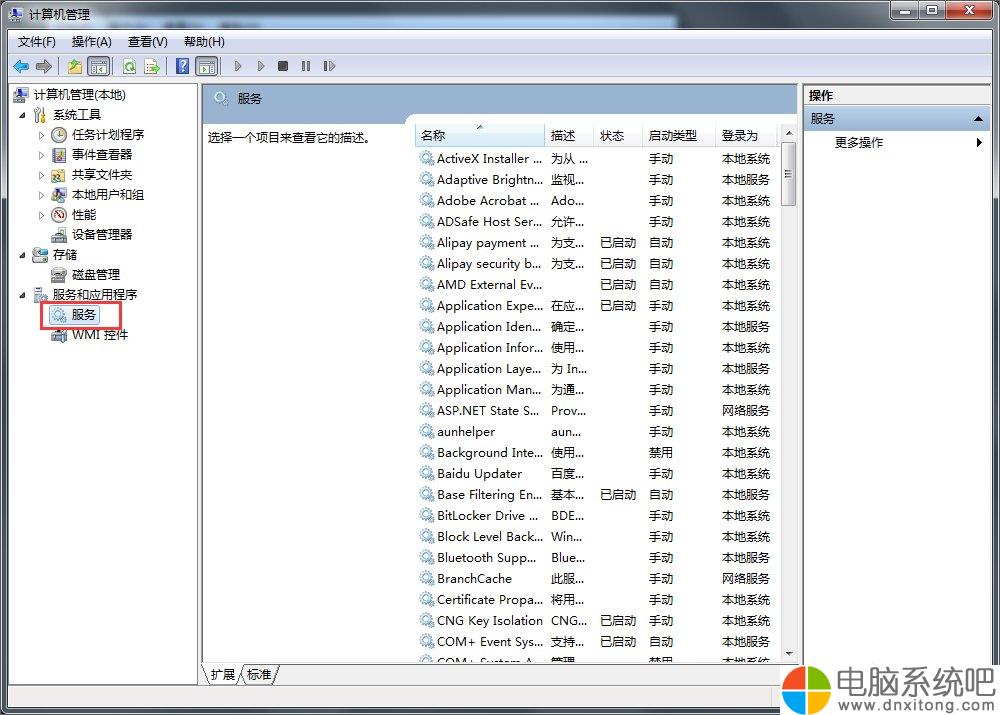Select 设备管理器 in the tree

pos(101,234)
